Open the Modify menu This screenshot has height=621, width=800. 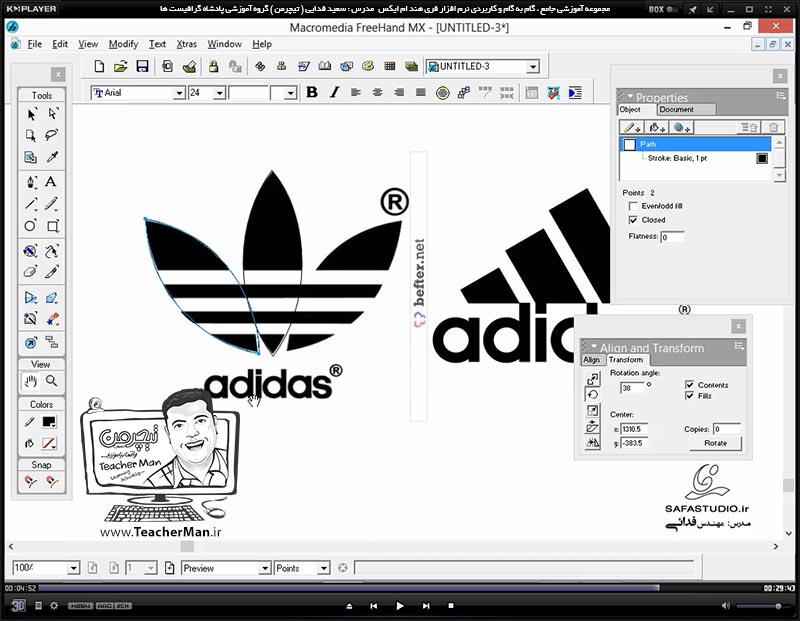(x=123, y=44)
